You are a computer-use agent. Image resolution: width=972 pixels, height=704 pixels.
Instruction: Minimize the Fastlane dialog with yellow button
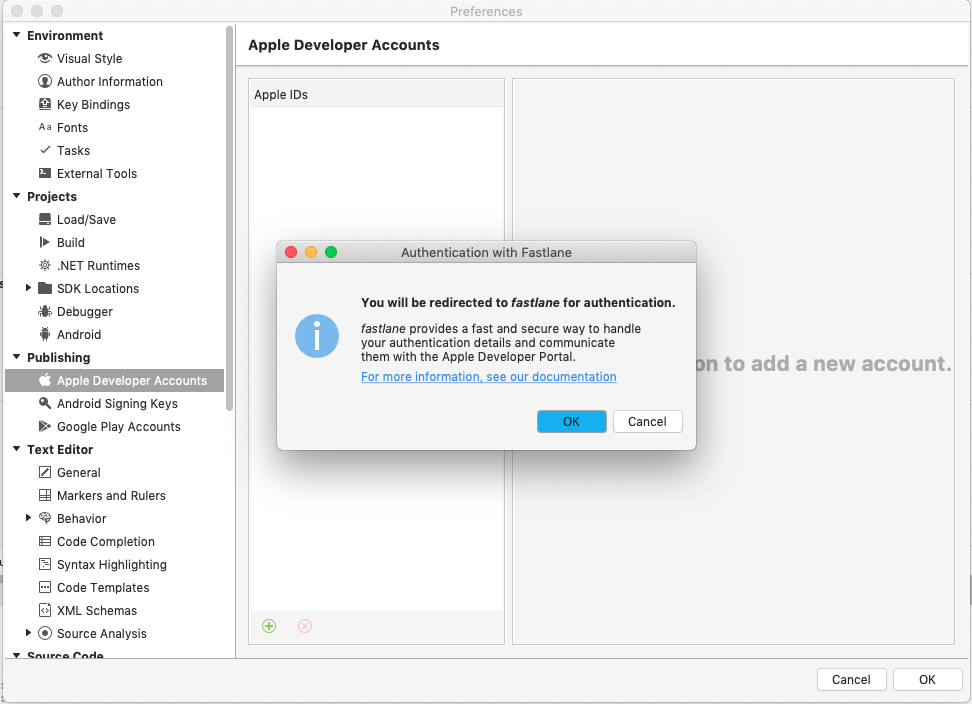(x=311, y=252)
